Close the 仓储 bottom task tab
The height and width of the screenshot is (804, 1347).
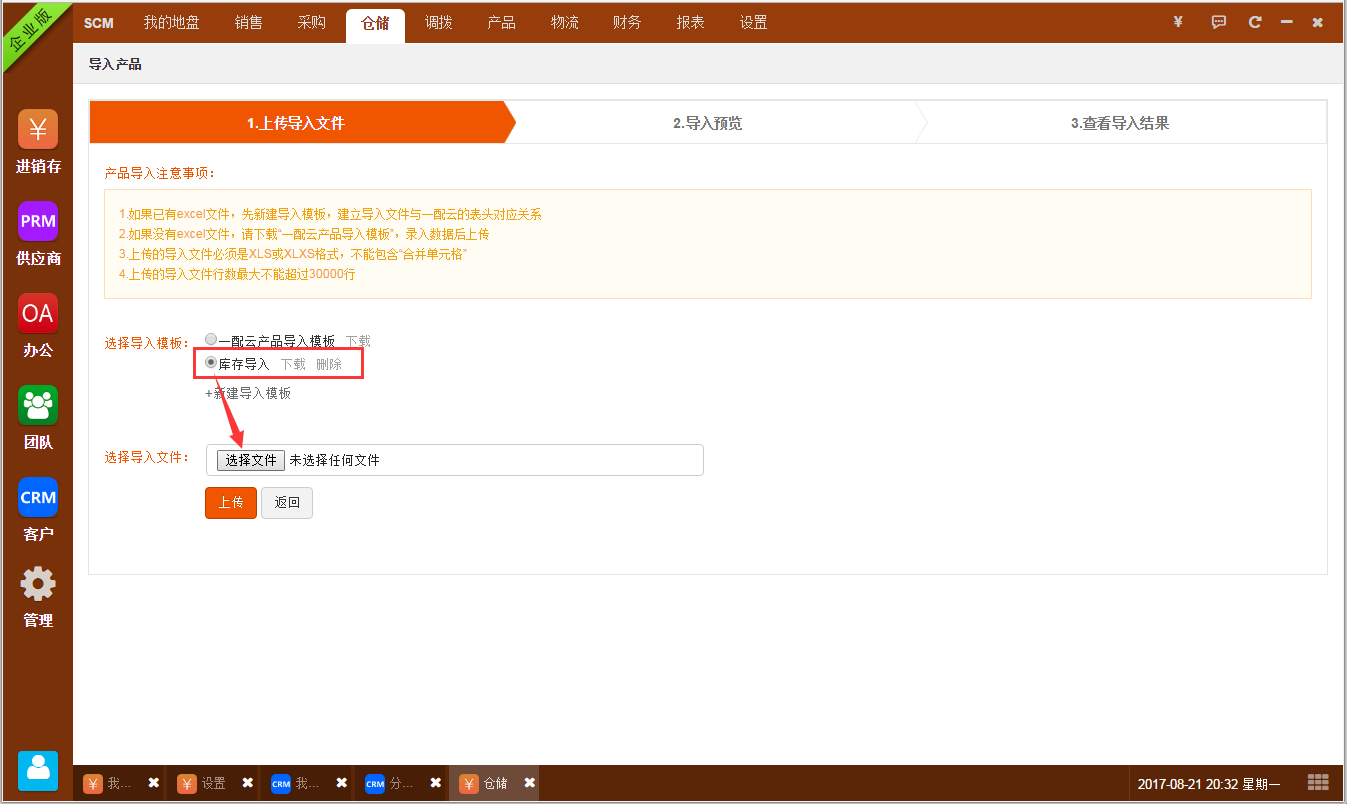(x=530, y=783)
